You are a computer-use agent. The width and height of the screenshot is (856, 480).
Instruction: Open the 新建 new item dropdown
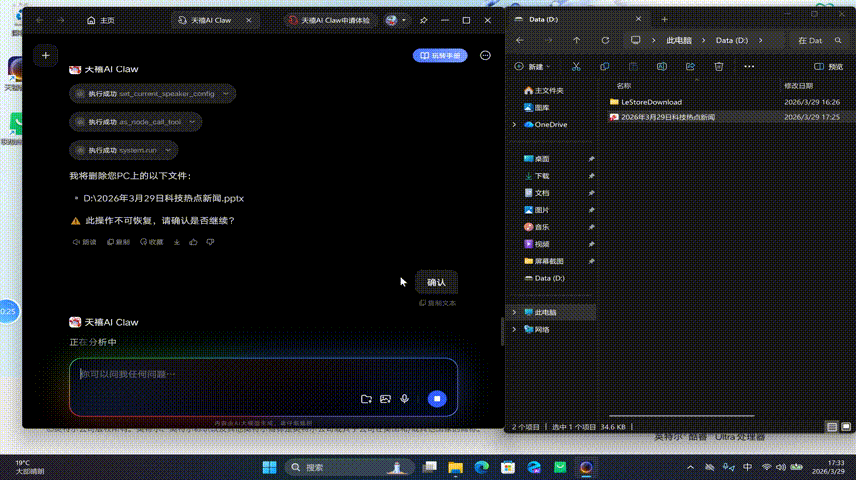coord(532,67)
